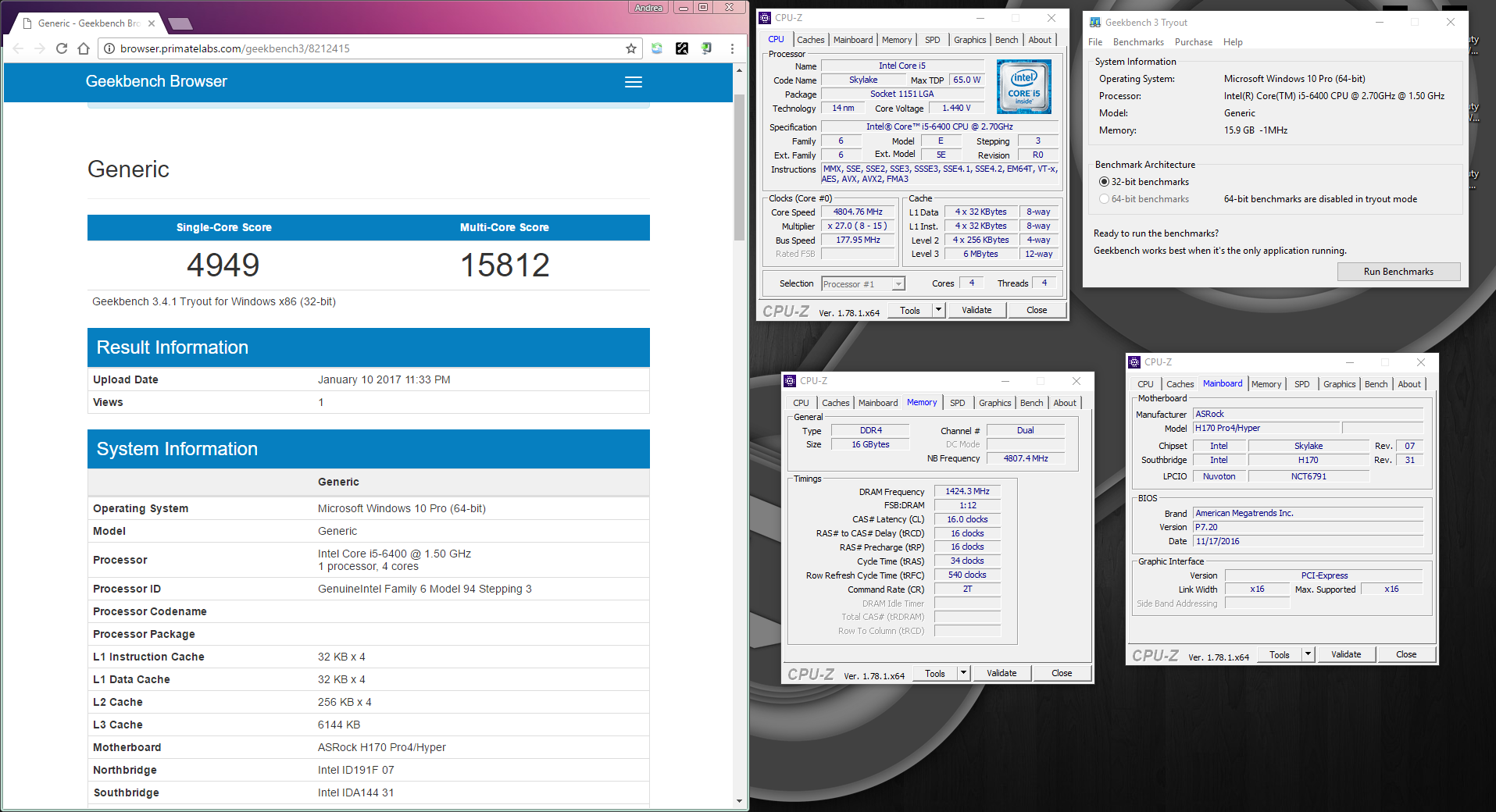Screen dimensions: 1496x812
Task: Click Validate in the CPU-Z Mainboard window
Action: [1346, 654]
